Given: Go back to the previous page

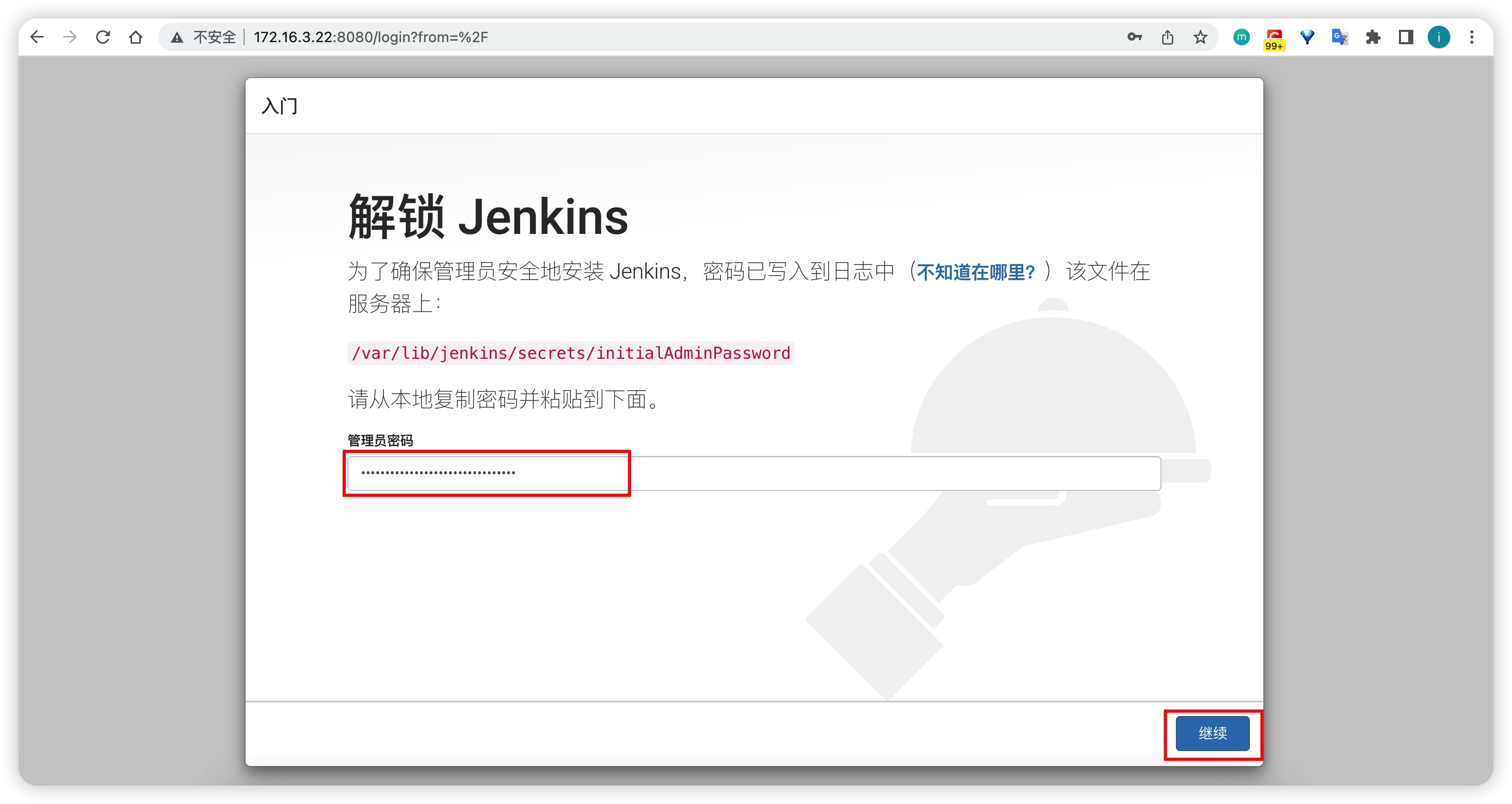Looking at the screenshot, I should [37, 37].
